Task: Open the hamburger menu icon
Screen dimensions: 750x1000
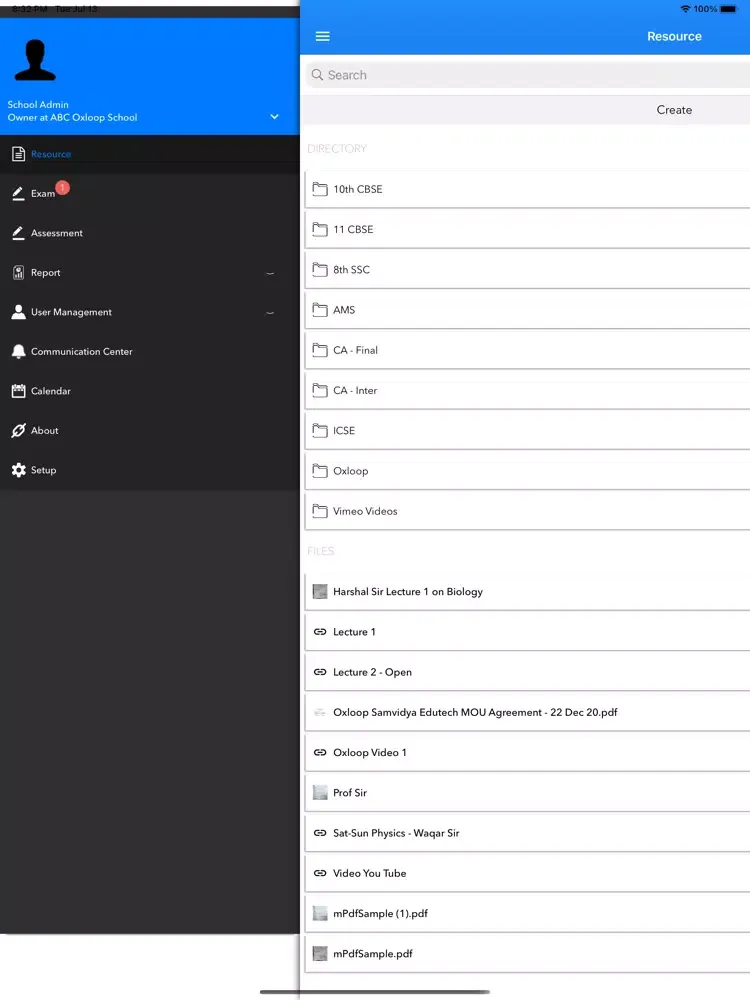Action: 322,36
